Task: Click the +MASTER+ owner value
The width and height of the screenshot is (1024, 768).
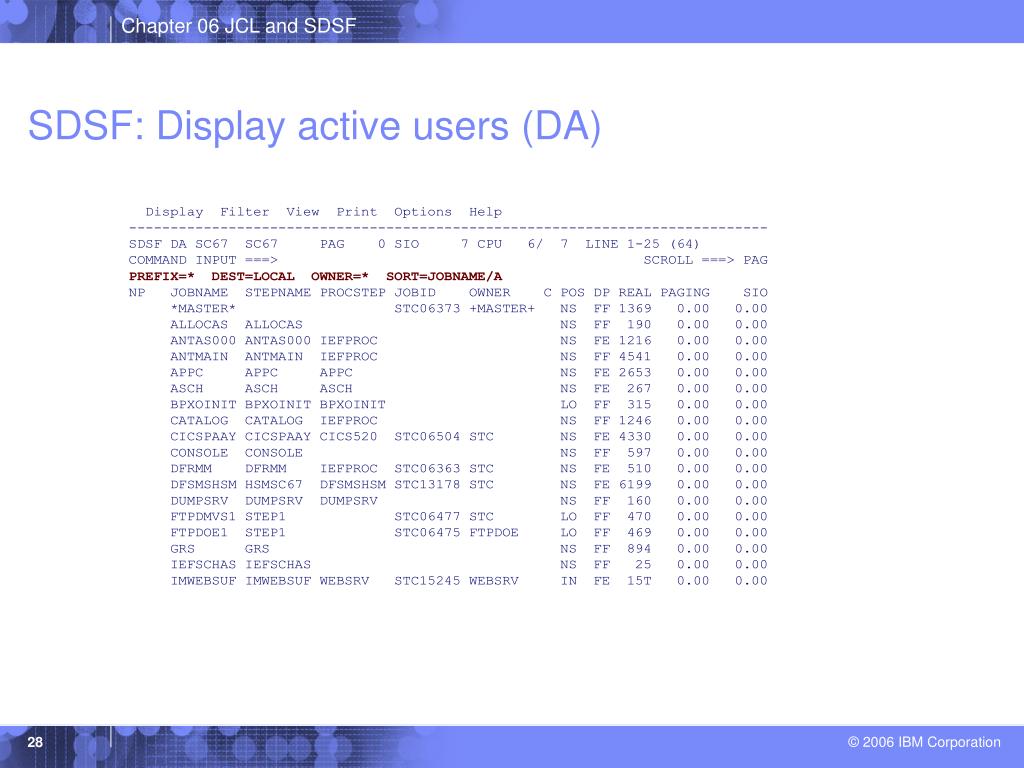Action: pyautogui.click(x=502, y=308)
